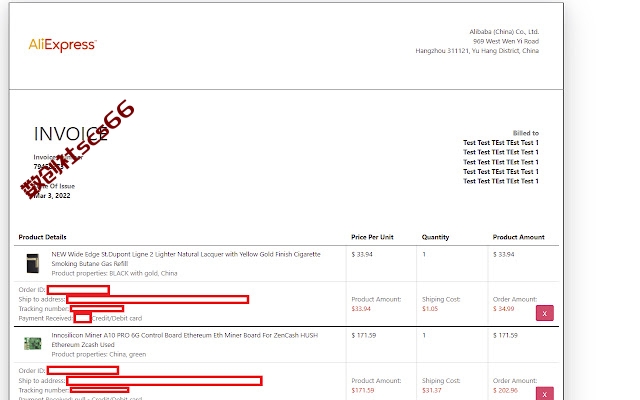Click the 'Mar 3, 2022' issue date

(x=52, y=196)
